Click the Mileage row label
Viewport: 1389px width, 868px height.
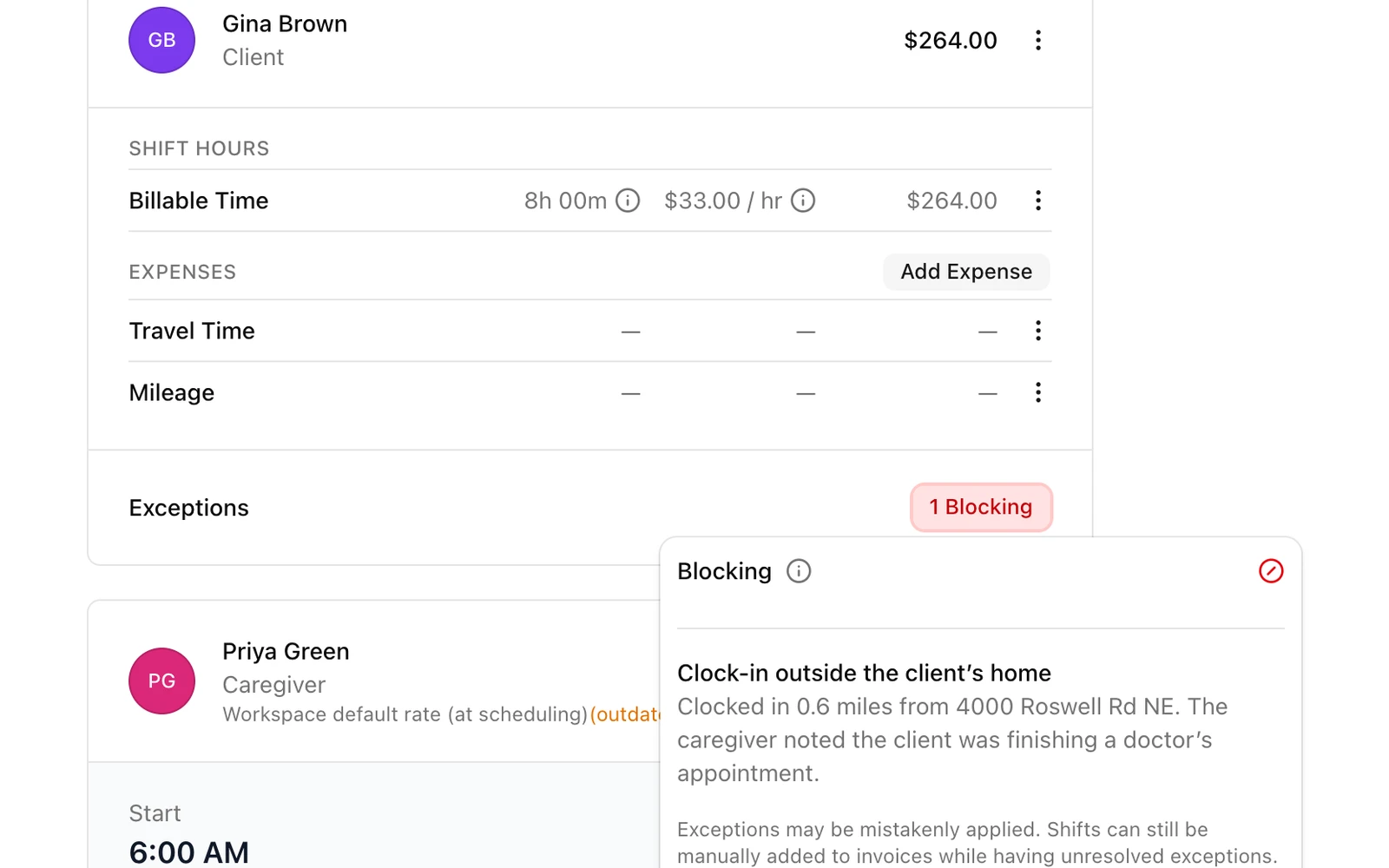coord(172,393)
